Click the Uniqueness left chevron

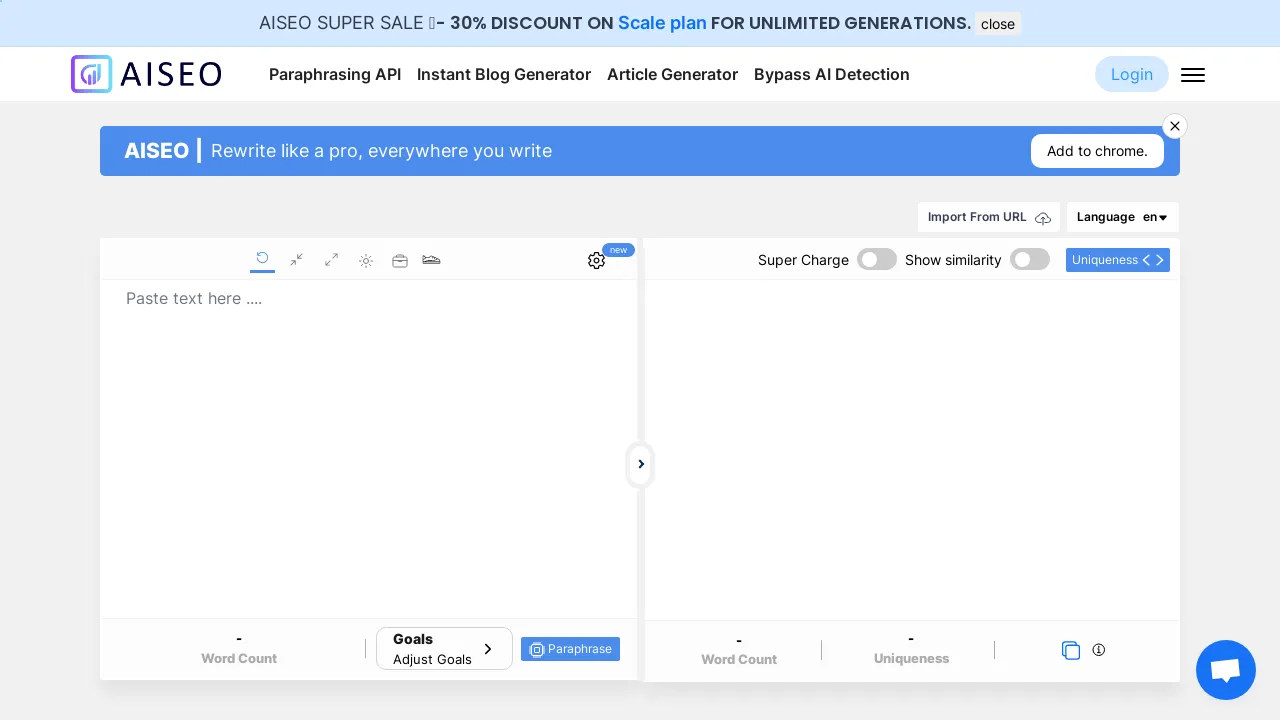point(1146,260)
